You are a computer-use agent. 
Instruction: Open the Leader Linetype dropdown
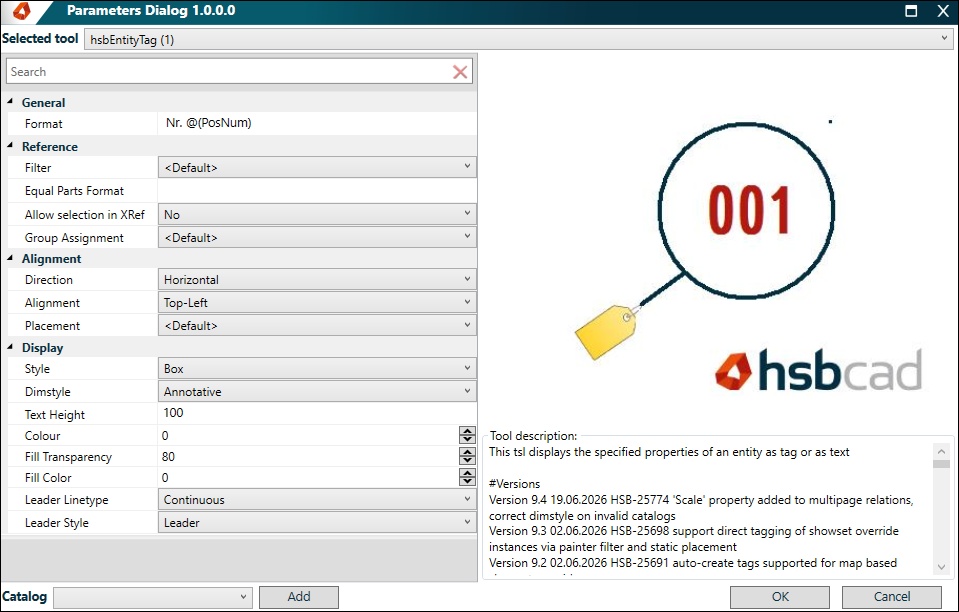point(317,500)
